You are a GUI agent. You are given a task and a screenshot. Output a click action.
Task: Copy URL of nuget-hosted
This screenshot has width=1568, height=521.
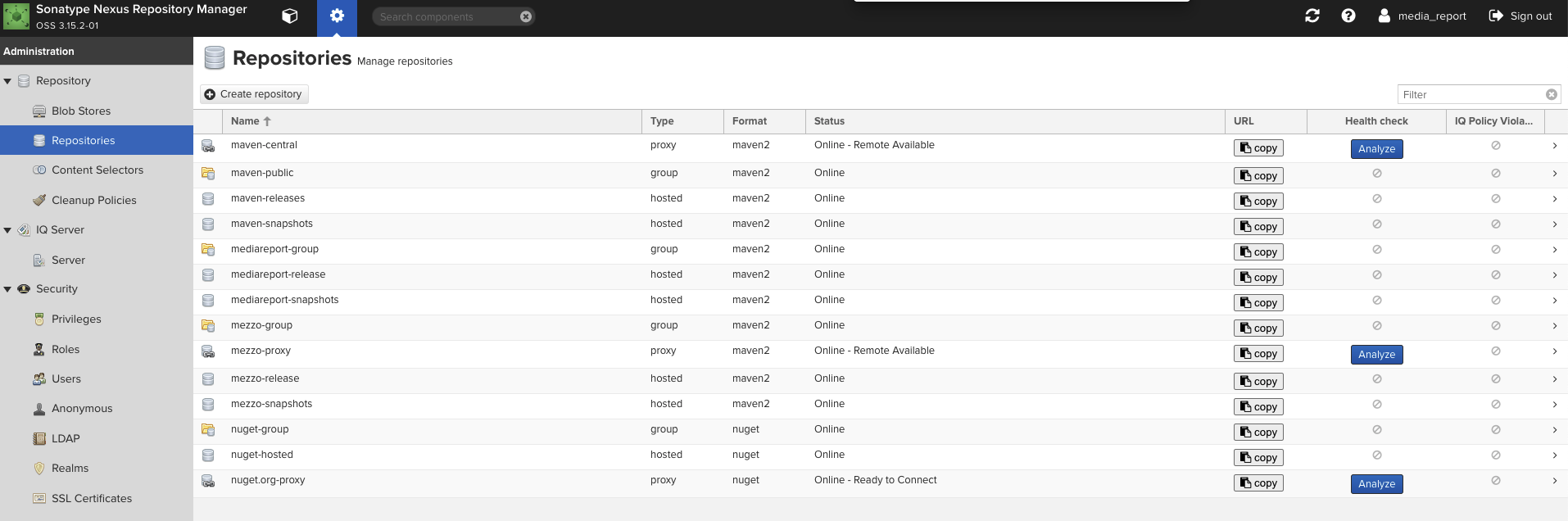(x=1258, y=458)
